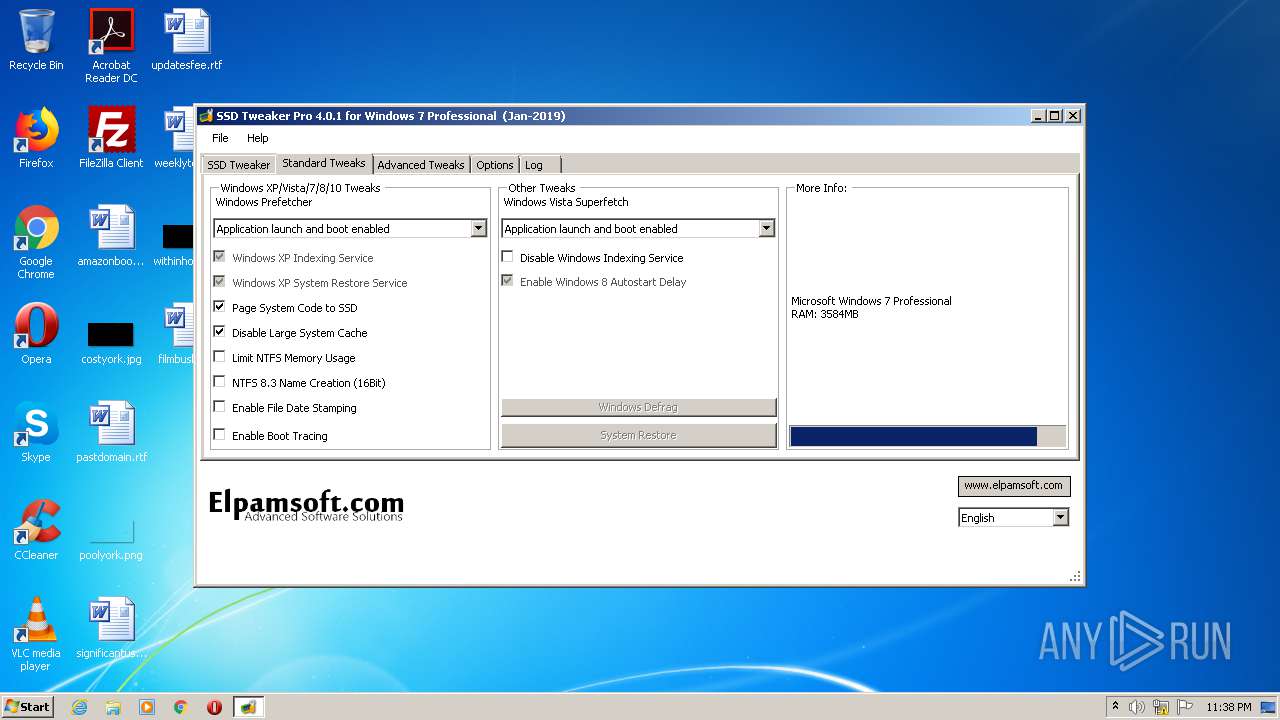The image size is (1280, 720).
Task: Select the Standard Tweaks tab
Action: click(324, 163)
